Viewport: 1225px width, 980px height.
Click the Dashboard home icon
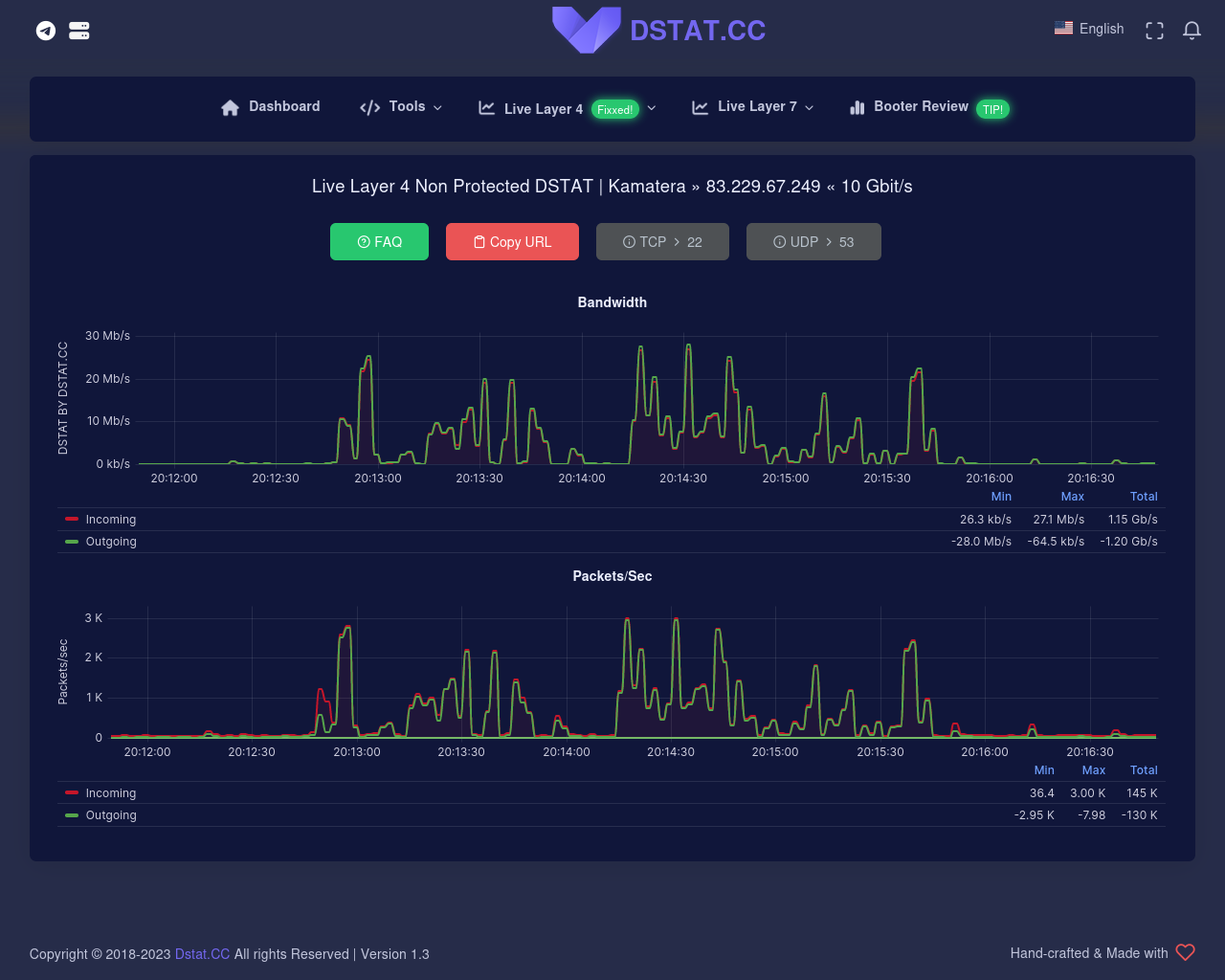click(230, 107)
